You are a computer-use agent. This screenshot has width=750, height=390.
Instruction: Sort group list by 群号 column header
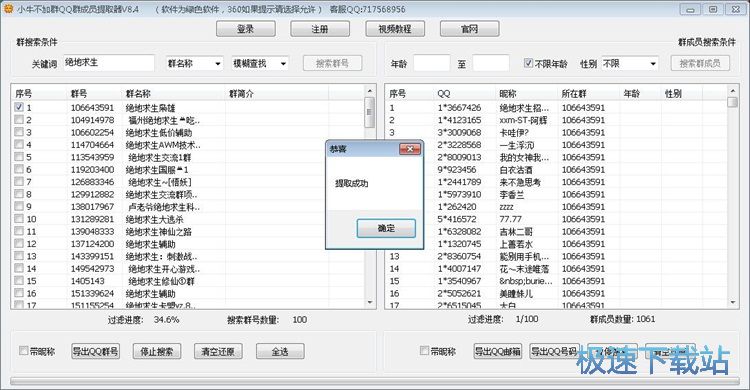click(x=93, y=94)
